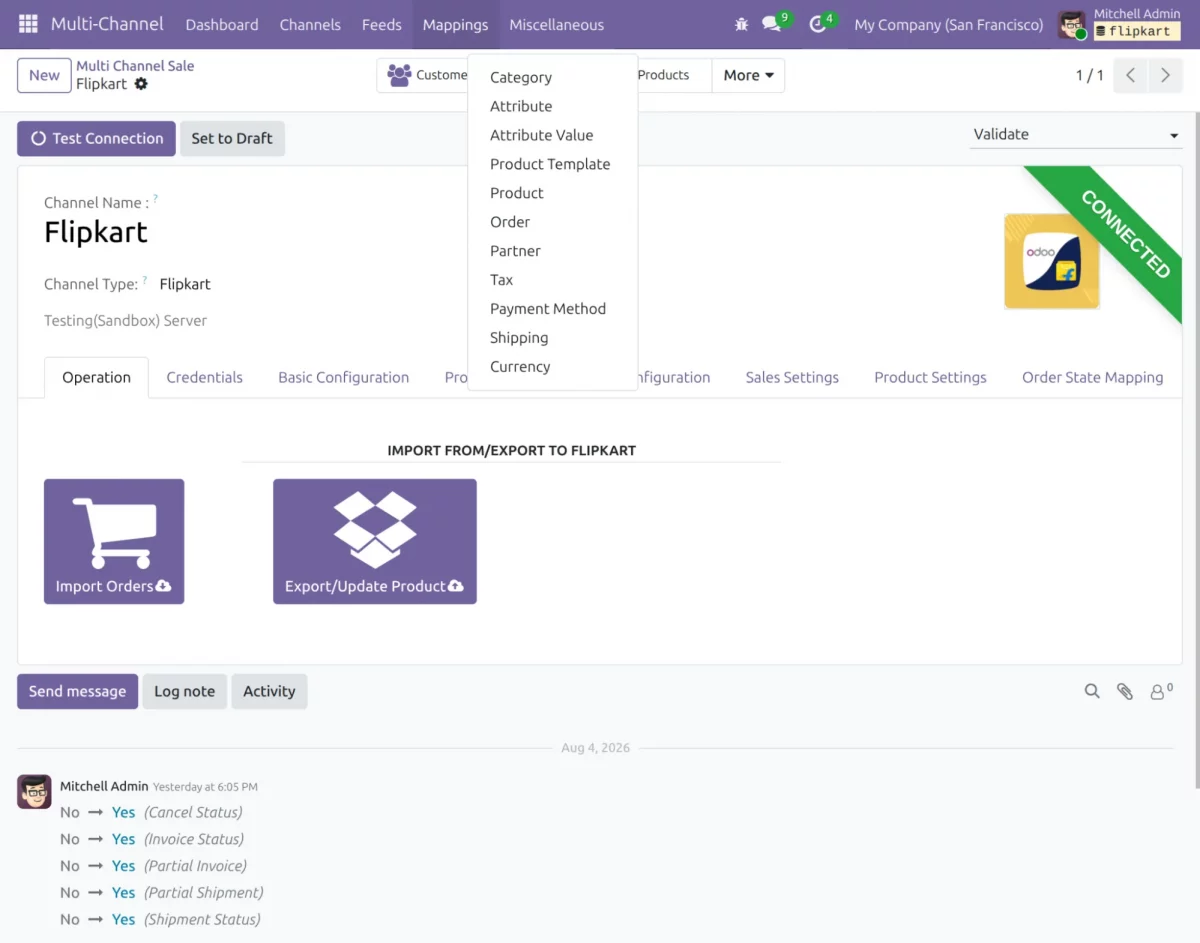Open the Miscellaneous menu
Viewport: 1200px width, 943px height.
point(556,24)
